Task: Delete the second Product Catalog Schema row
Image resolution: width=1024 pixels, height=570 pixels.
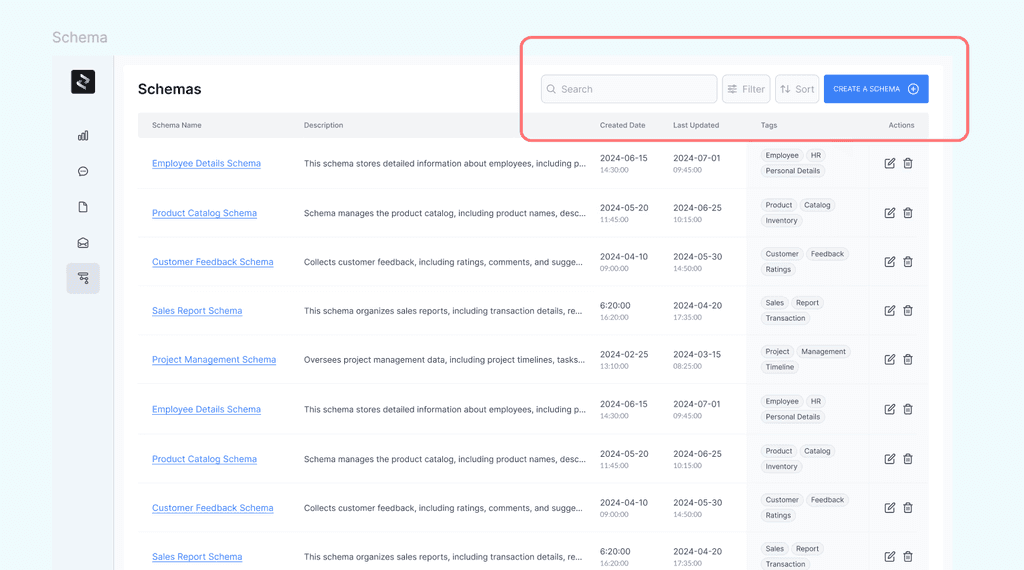Action: (x=908, y=459)
